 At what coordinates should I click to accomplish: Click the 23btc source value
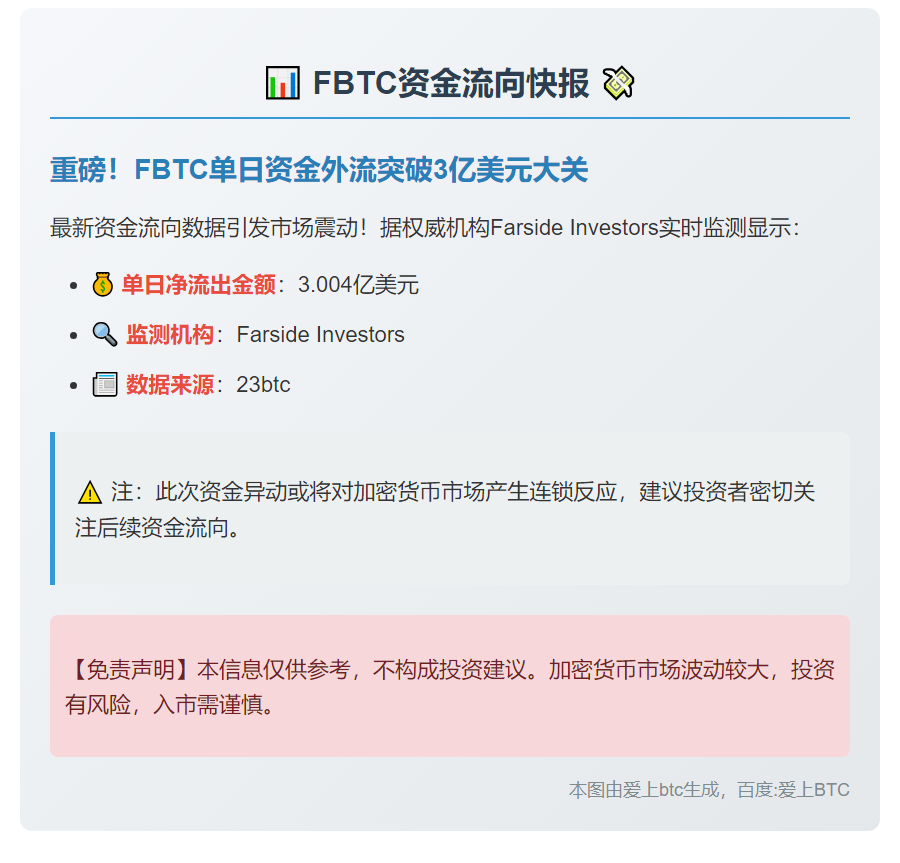263,385
